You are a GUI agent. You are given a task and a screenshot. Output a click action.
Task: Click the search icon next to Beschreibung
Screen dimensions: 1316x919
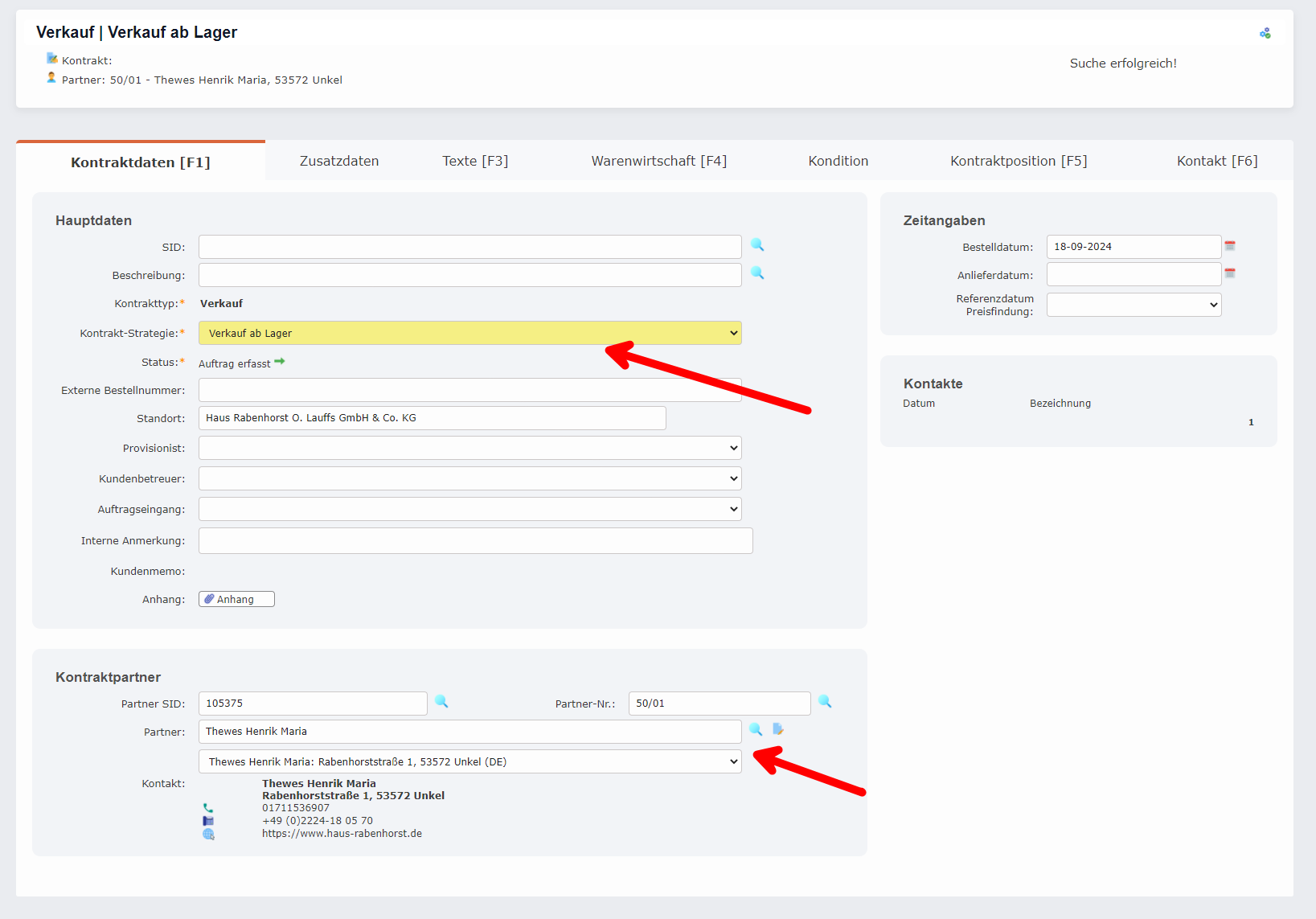point(756,273)
